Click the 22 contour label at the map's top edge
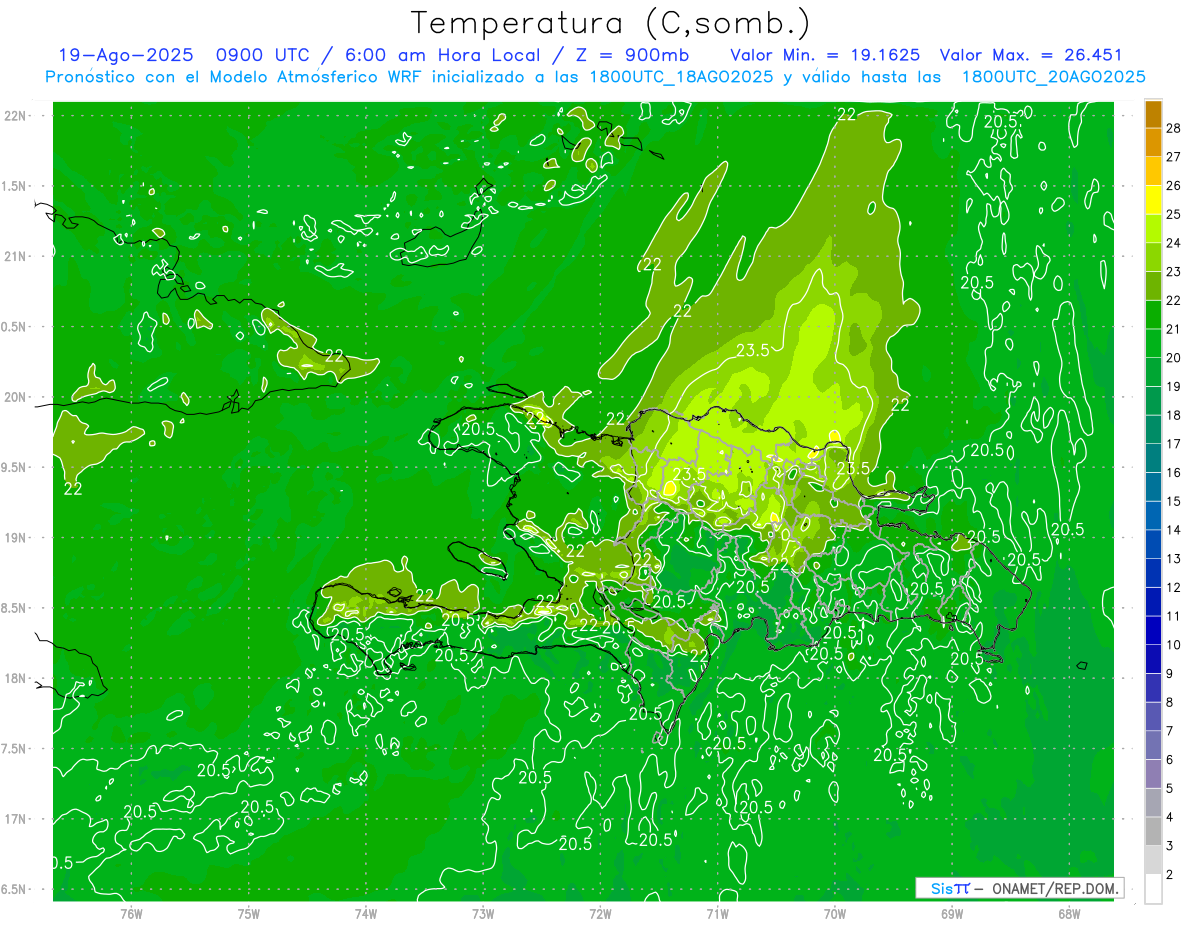The height and width of the screenshot is (927, 1200). [x=846, y=115]
